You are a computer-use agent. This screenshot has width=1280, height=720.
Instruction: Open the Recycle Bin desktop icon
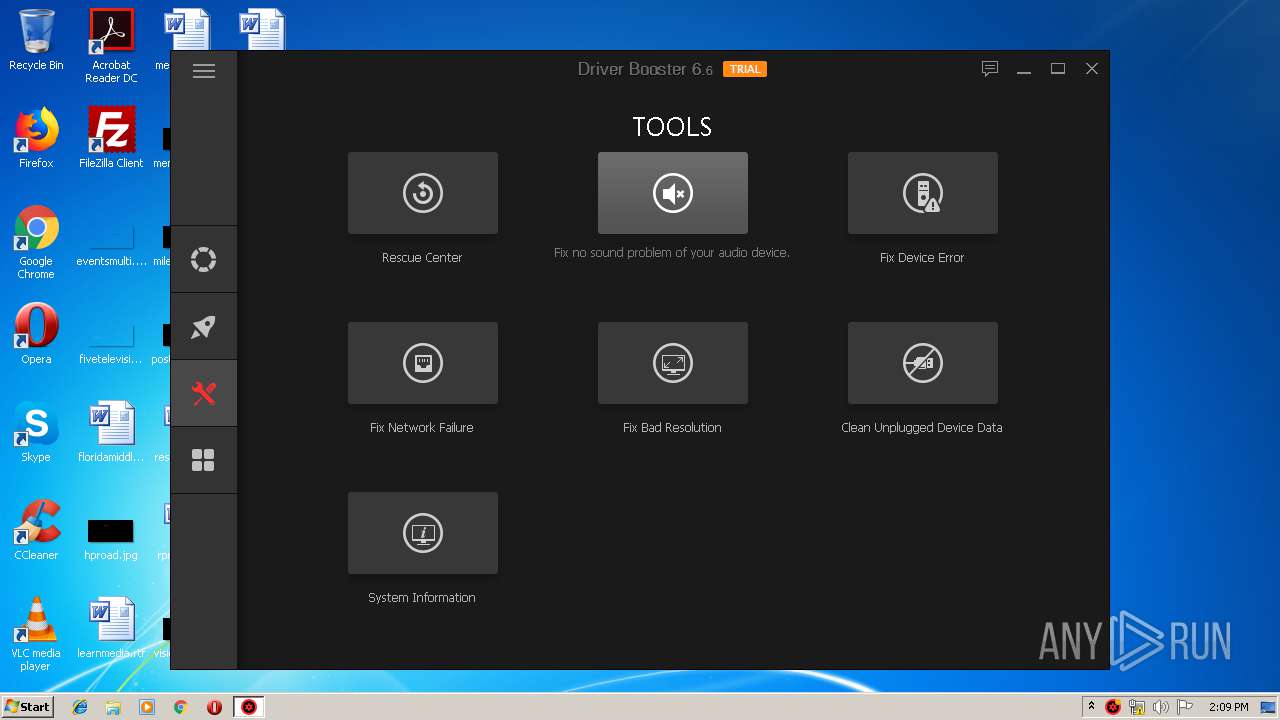click(x=36, y=40)
